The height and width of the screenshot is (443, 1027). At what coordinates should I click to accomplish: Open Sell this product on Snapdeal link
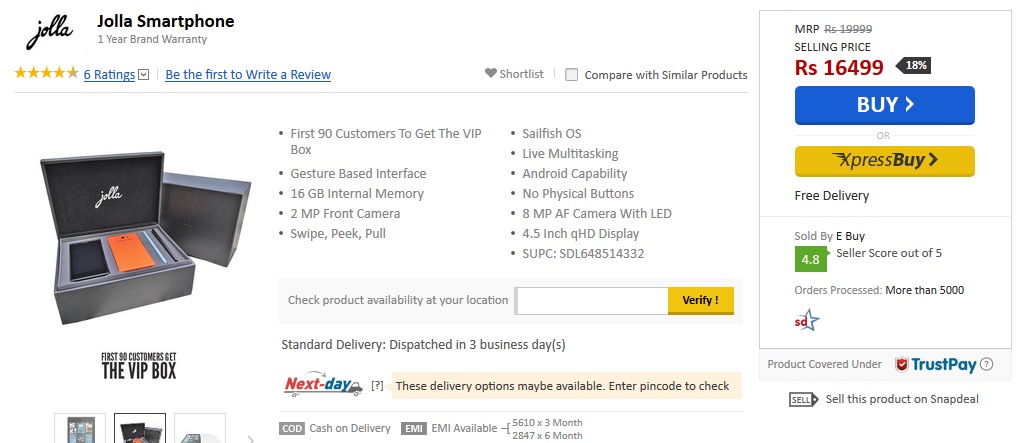coord(902,399)
